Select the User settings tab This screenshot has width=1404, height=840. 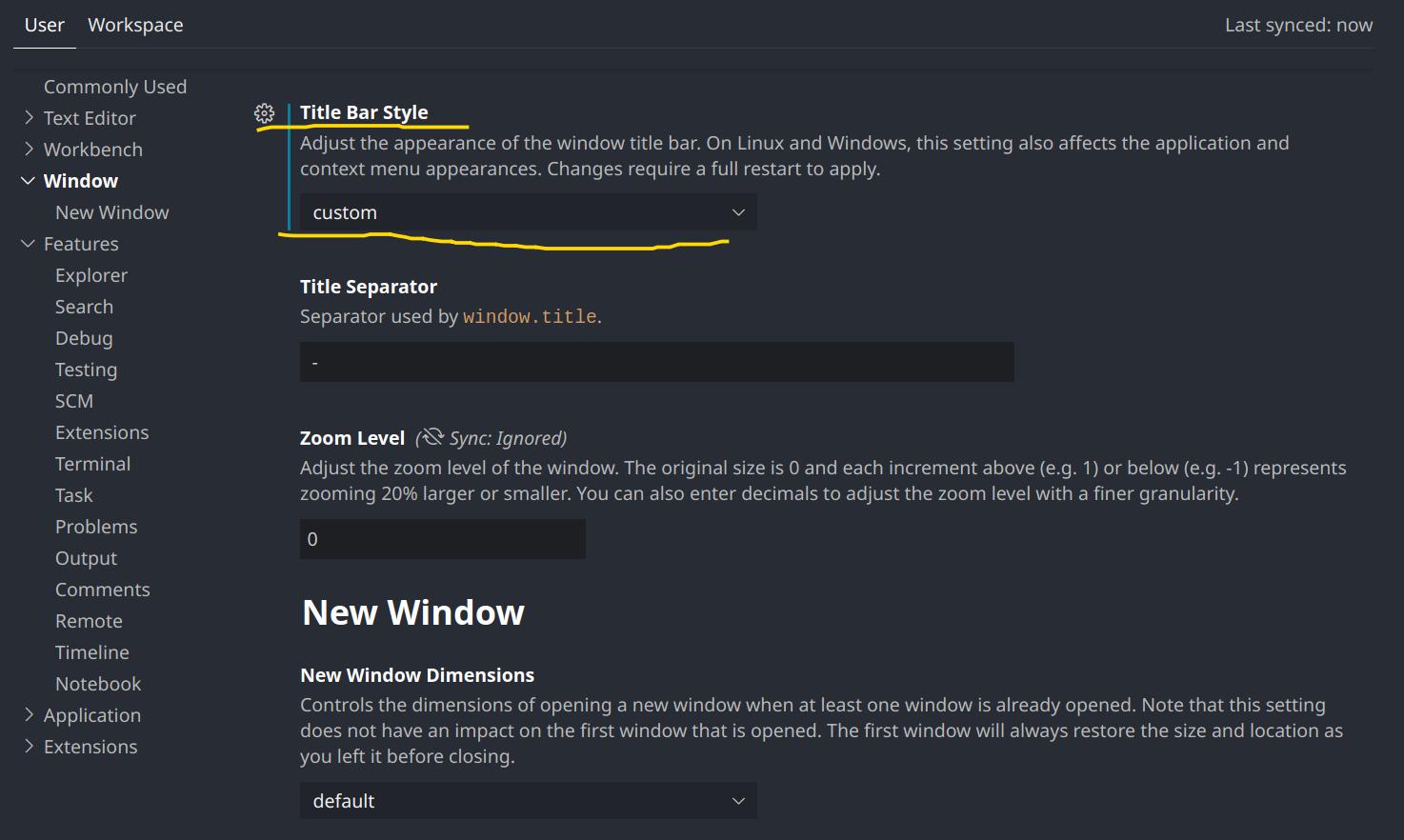click(x=44, y=25)
